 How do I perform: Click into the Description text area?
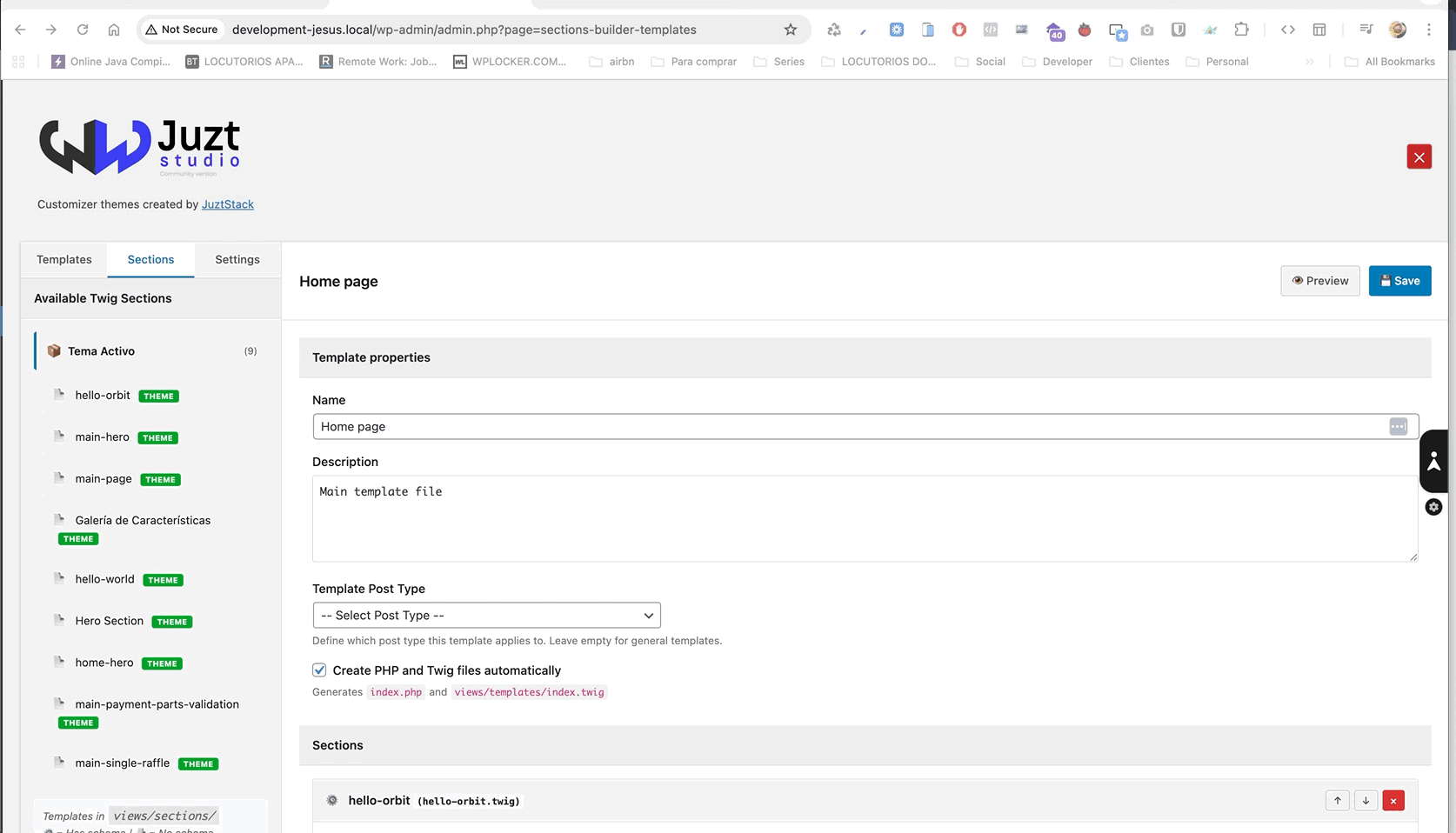[x=865, y=518]
